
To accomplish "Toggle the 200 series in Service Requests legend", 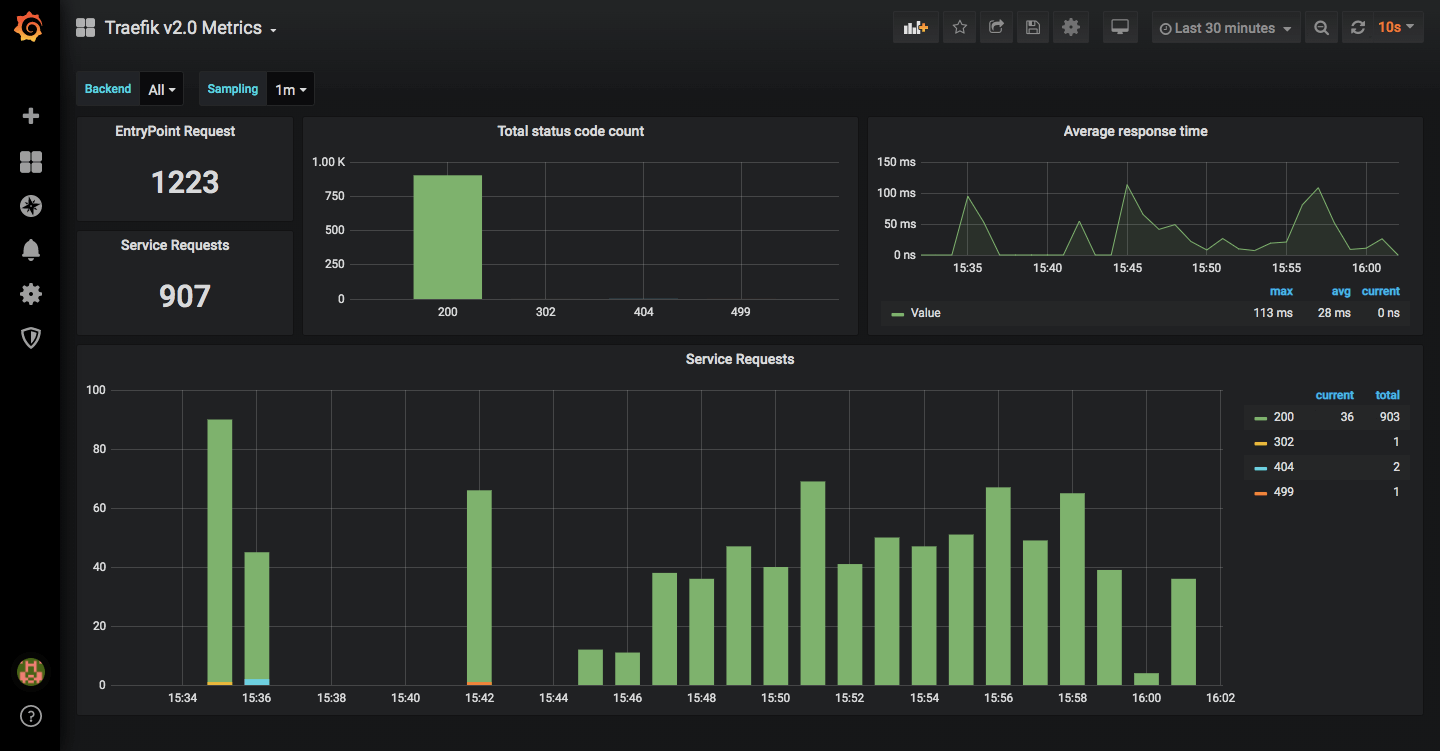I will tap(1284, 417).
